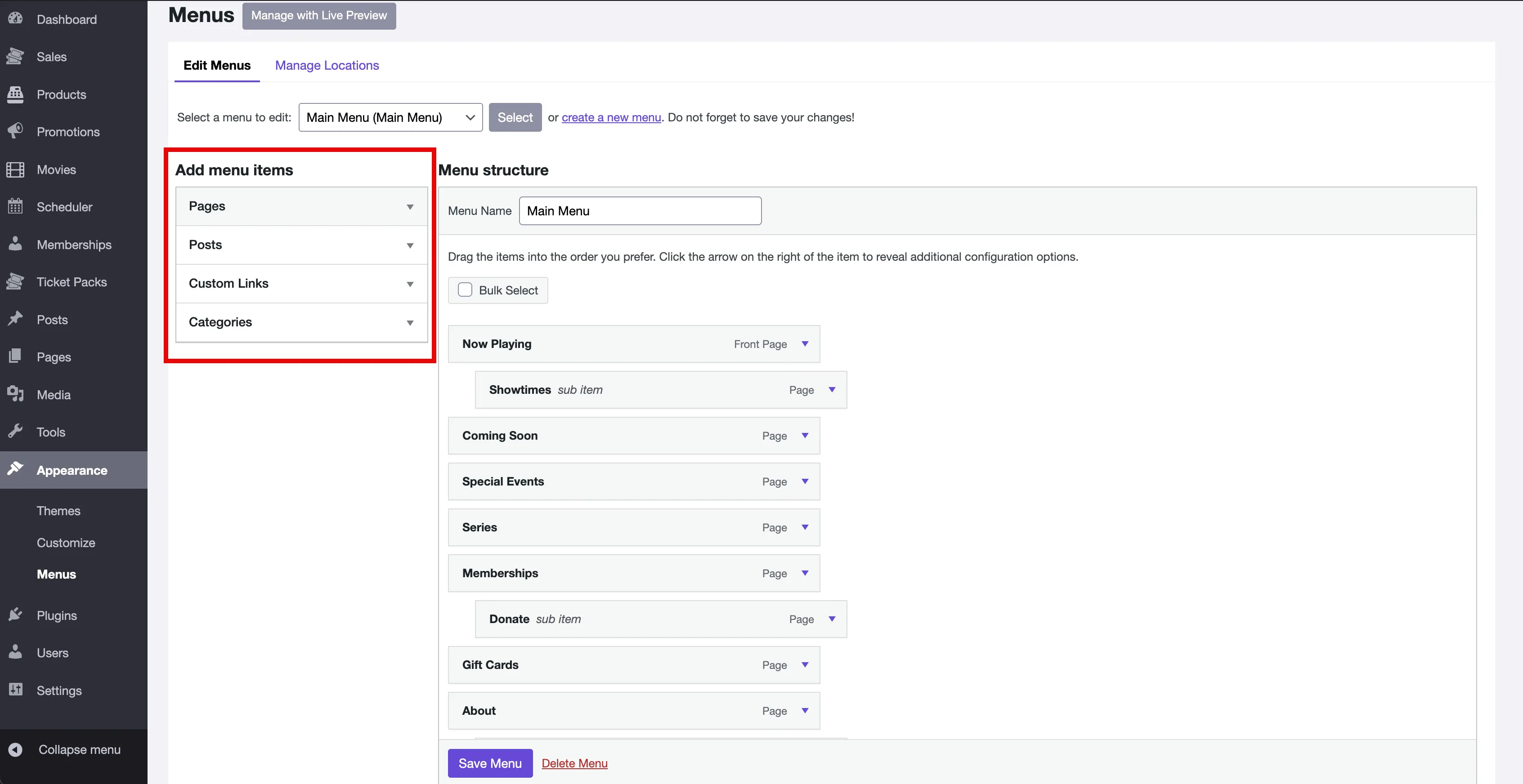Click the Dashboard gauge icon
The image size is (1523, 784).
pyautogui.click(x=15, y=18)
